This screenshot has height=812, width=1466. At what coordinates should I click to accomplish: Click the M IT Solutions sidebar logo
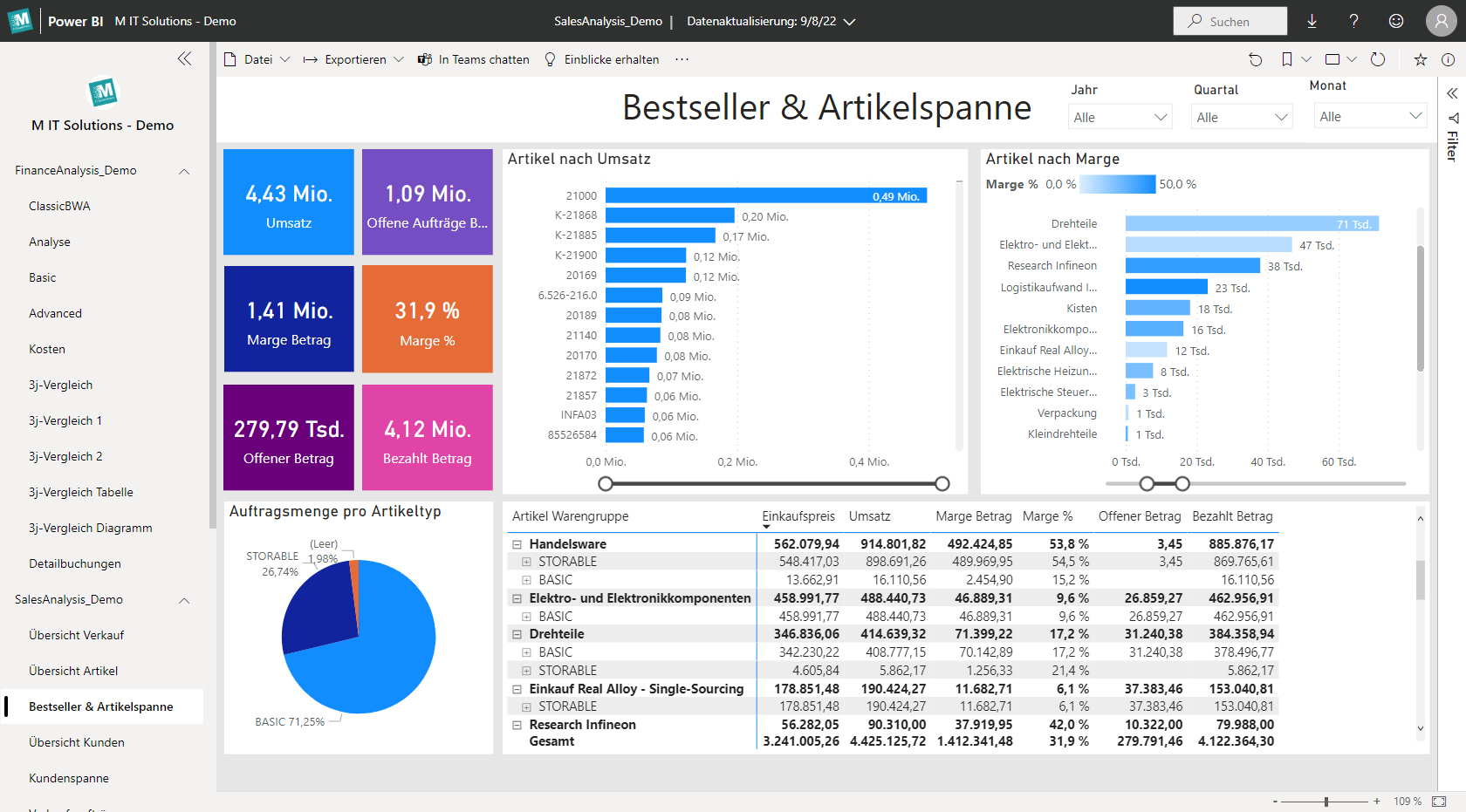(103, 92)
